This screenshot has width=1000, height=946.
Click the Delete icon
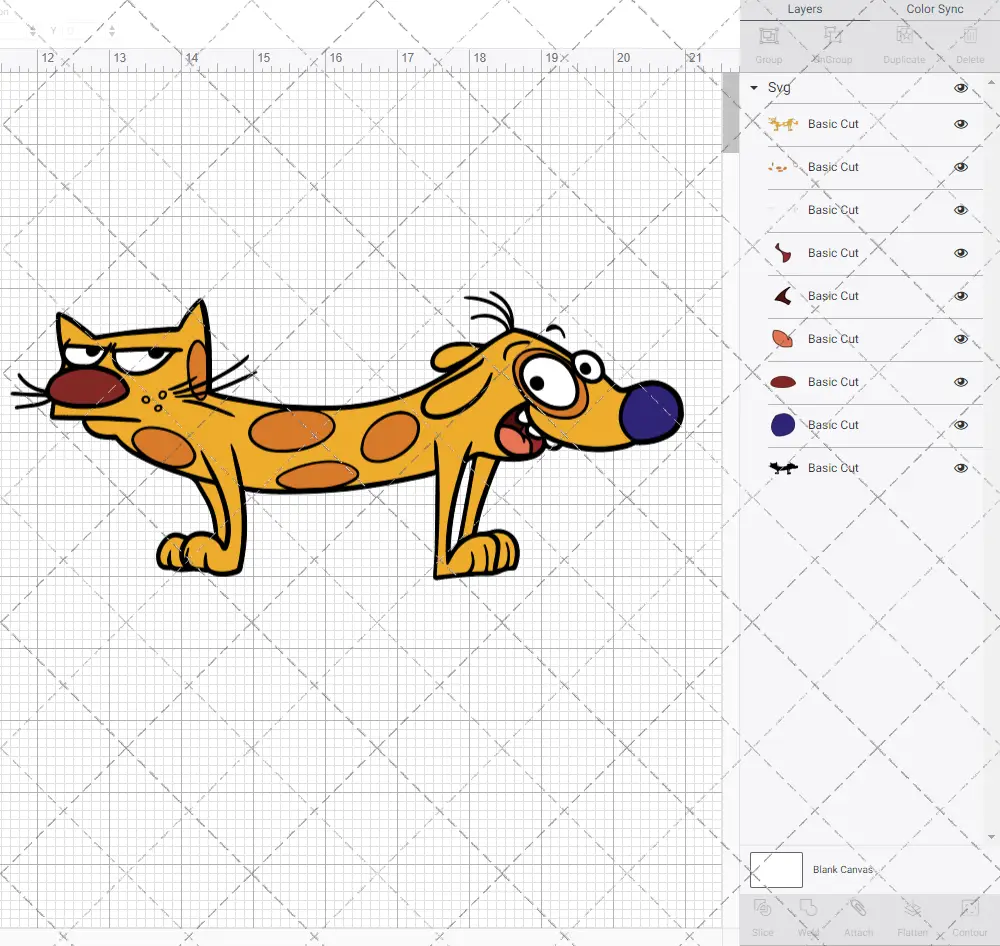[x=969, y=36]
